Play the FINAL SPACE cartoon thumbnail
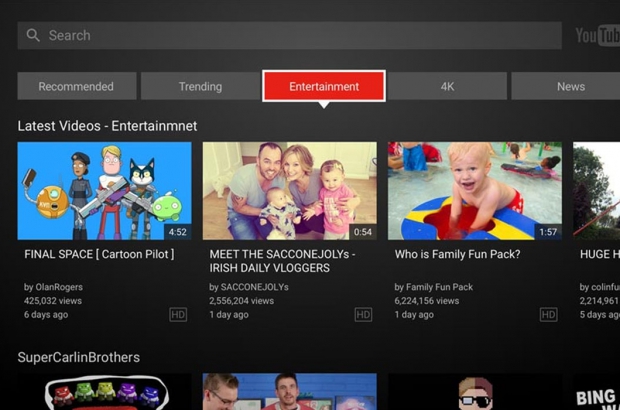The image size is (620, 410). (x=104, y=190)
